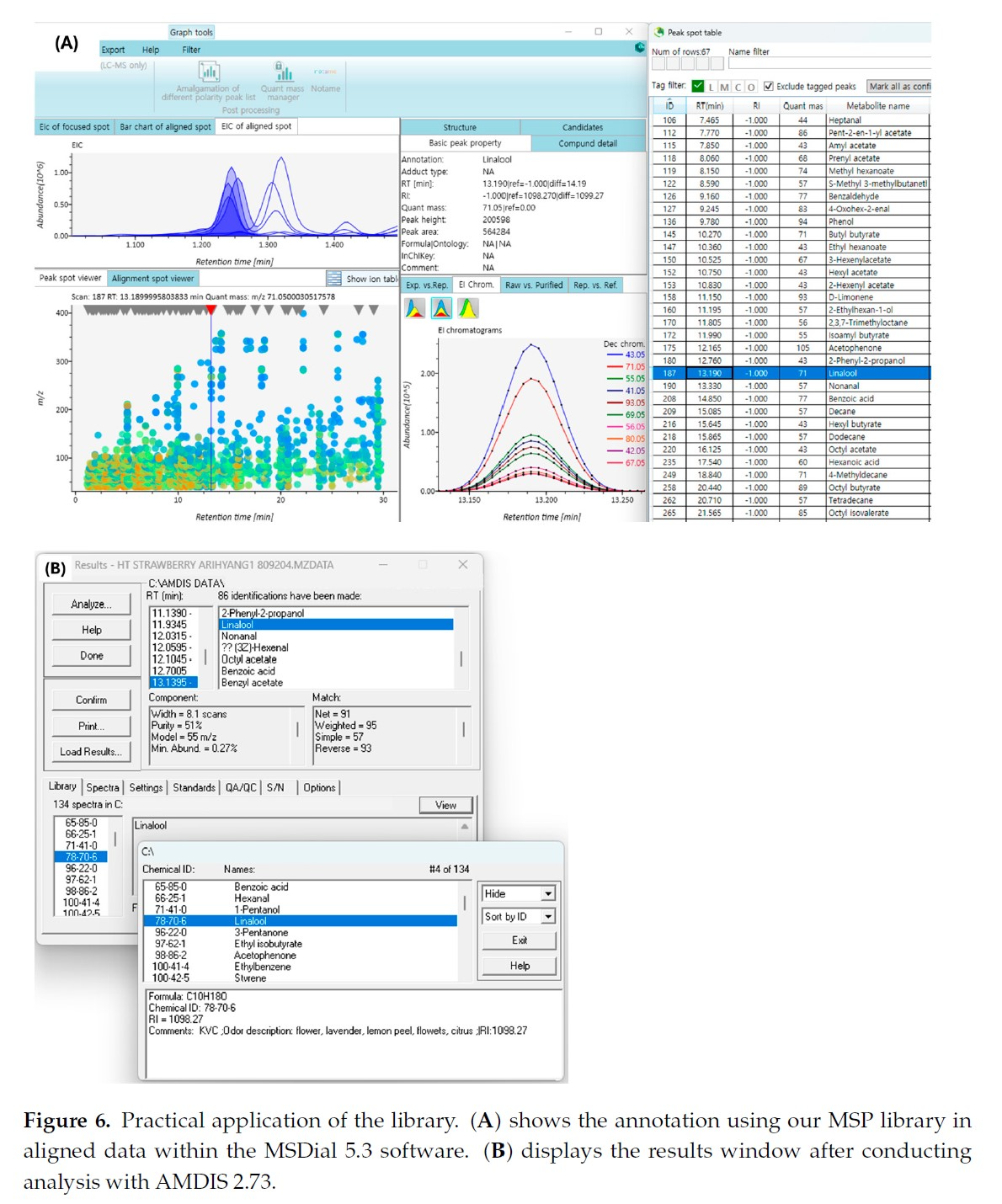The image size is (1002, 1204).
Task: Switch to Bar chart of aligned spot tab
Action: [165, 126]
